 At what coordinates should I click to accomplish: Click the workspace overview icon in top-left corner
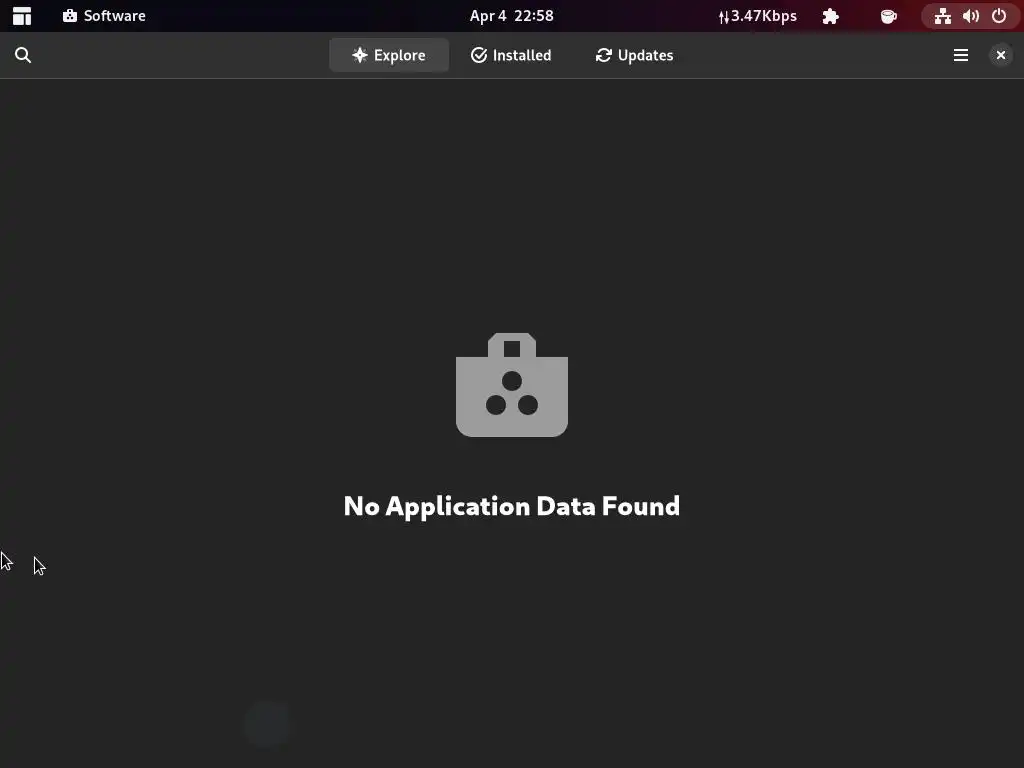[22, 16]
